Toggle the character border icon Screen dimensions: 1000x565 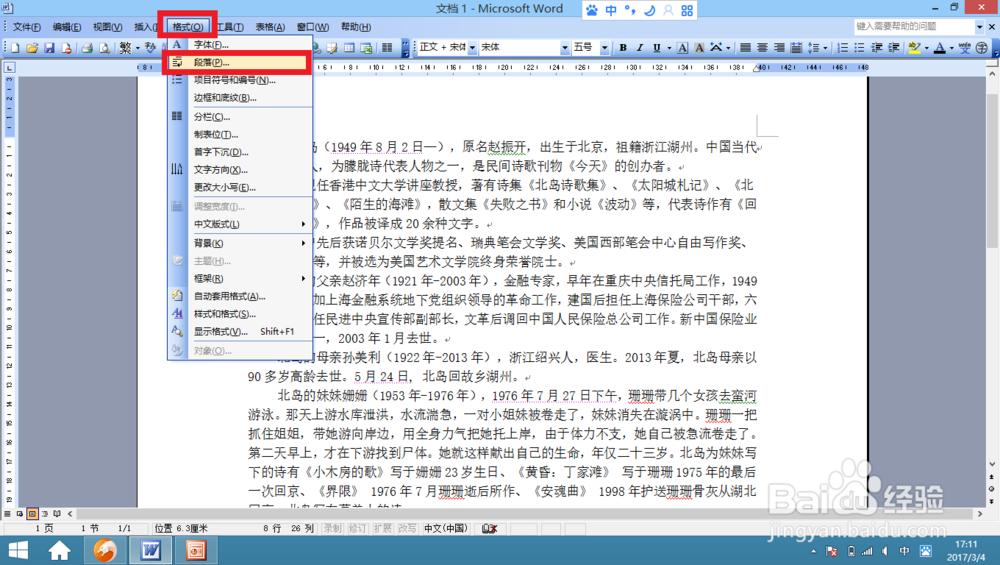(682, 48)
